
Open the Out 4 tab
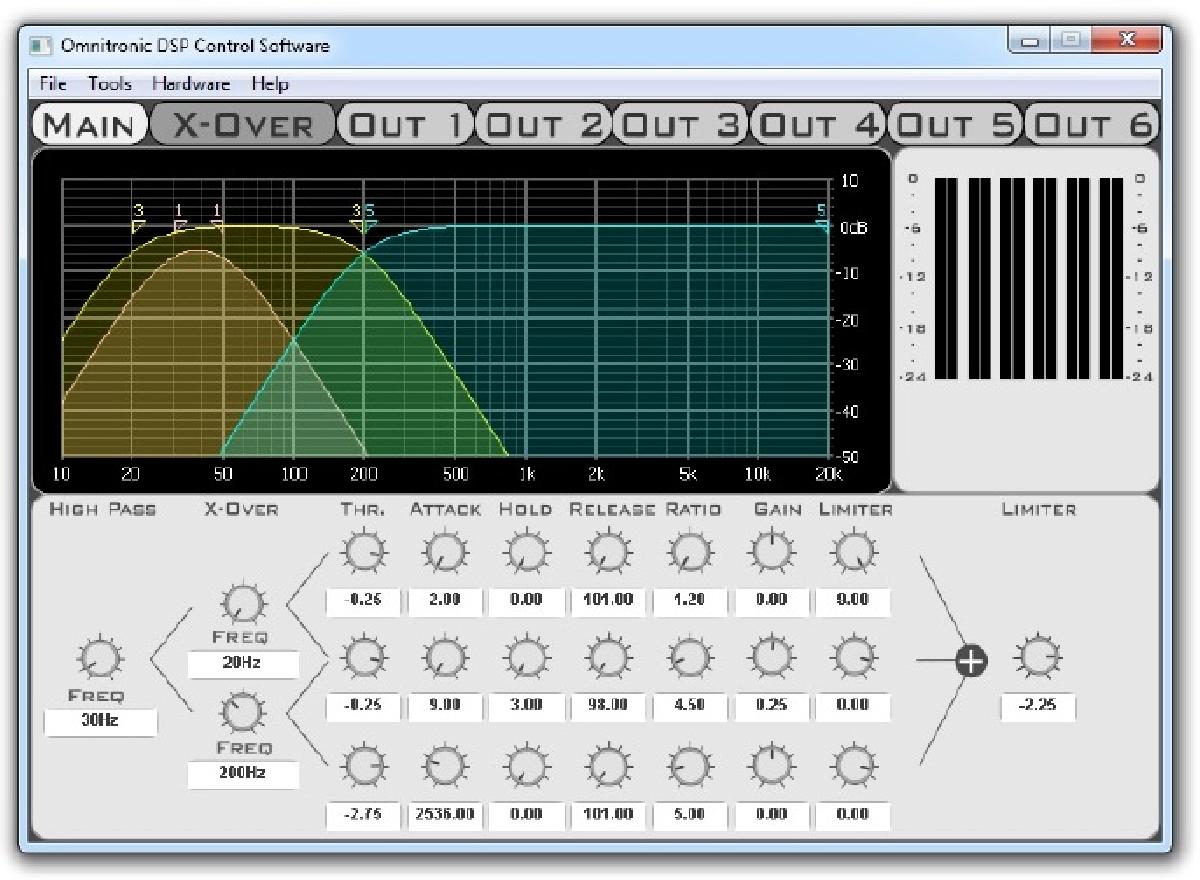pos(819,125)
